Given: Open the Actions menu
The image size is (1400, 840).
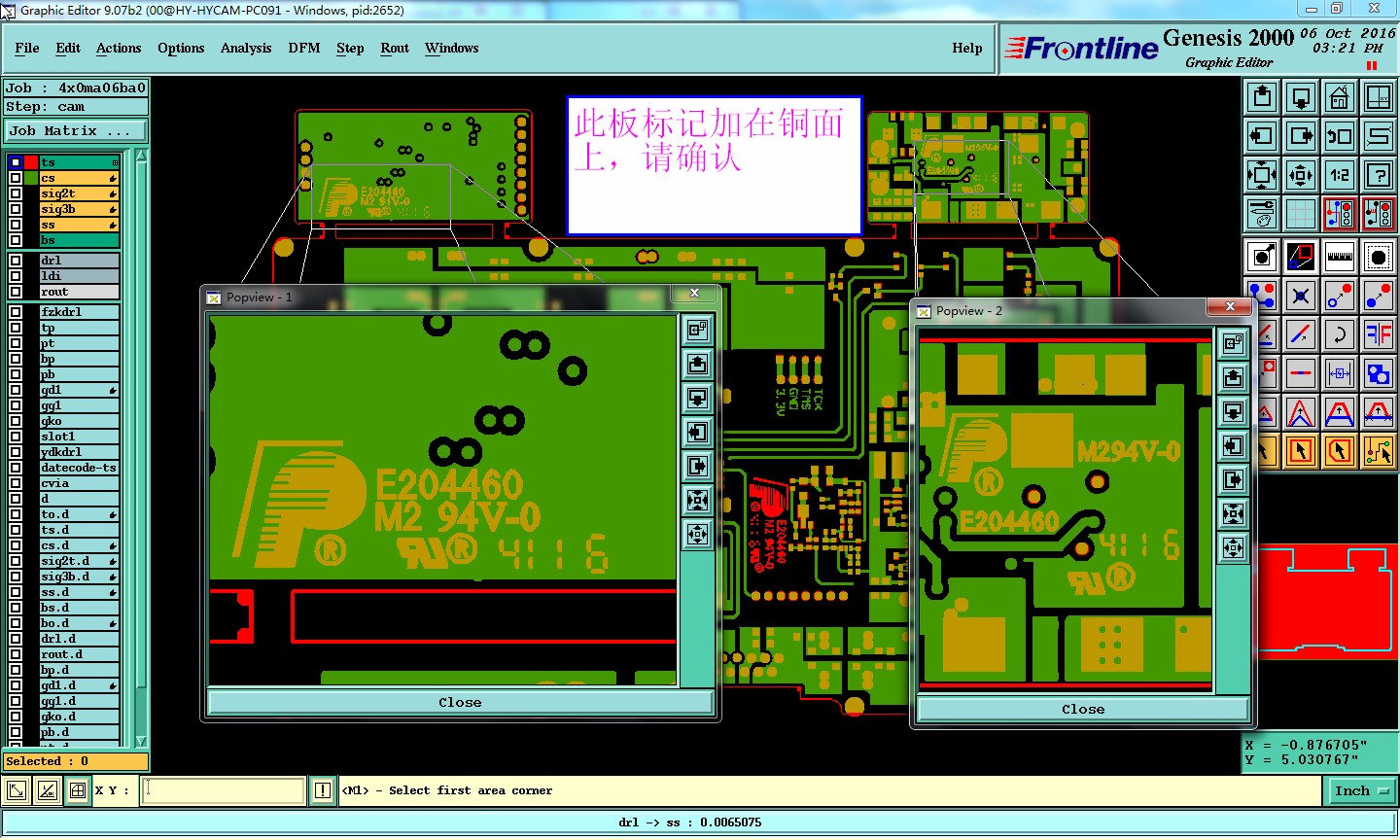Looking at the screenshot, I should (x=119, y=48).
